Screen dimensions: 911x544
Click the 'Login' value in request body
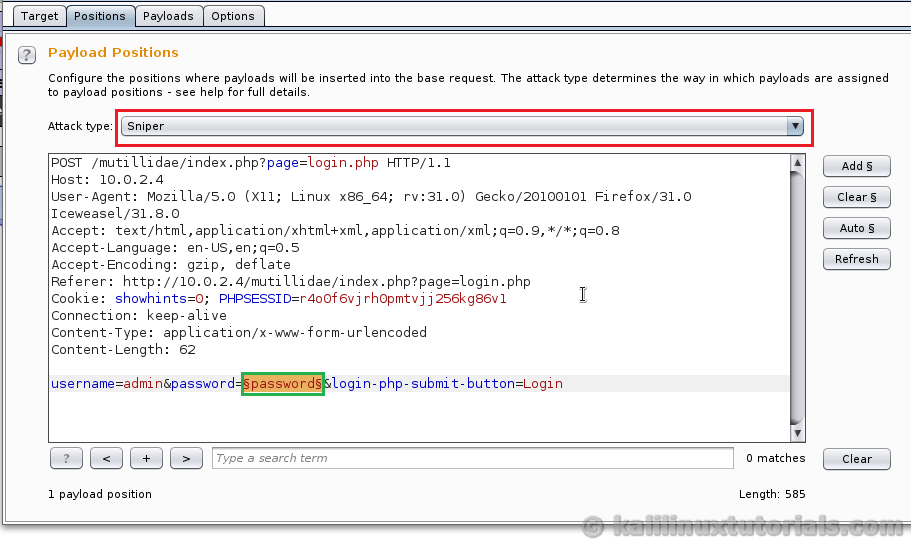543,384
